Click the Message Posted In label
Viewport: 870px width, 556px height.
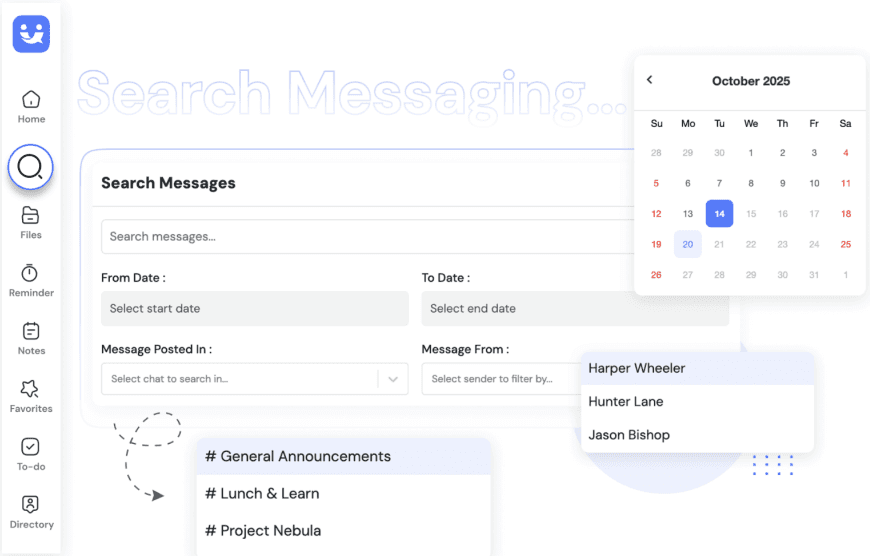[x=156, y=349]
